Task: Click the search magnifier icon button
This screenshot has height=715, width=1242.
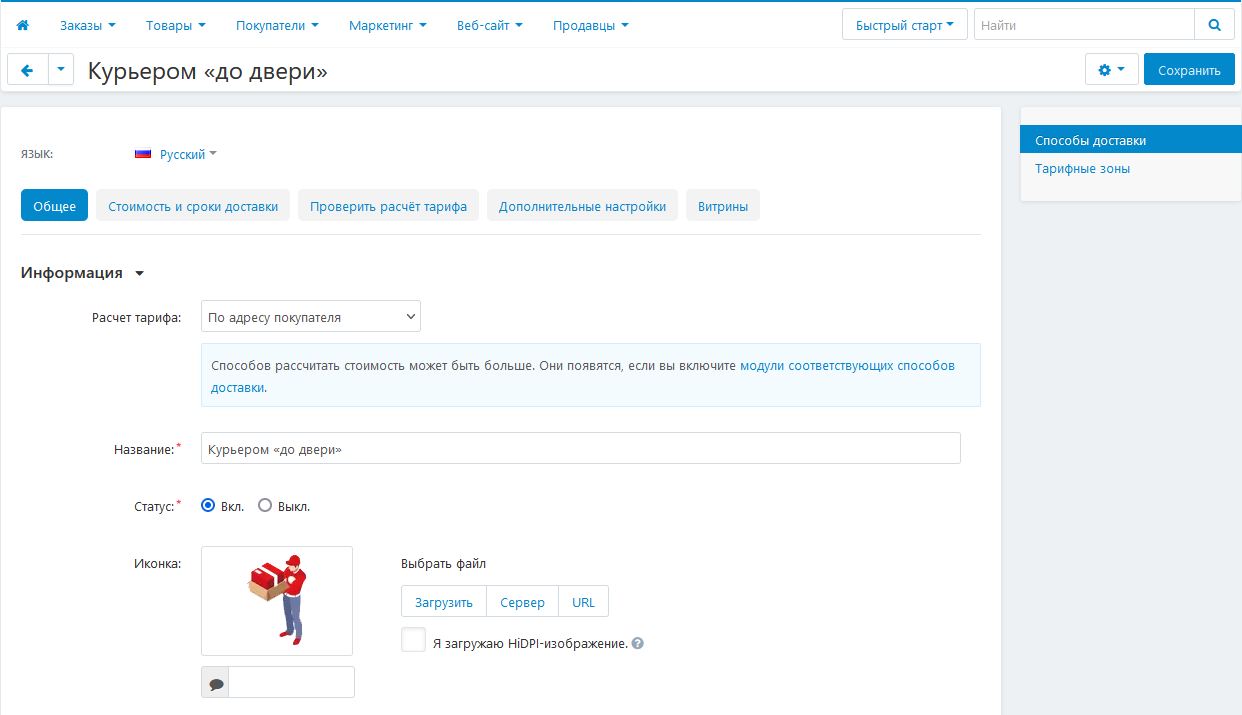Action: coord(1214,25)
